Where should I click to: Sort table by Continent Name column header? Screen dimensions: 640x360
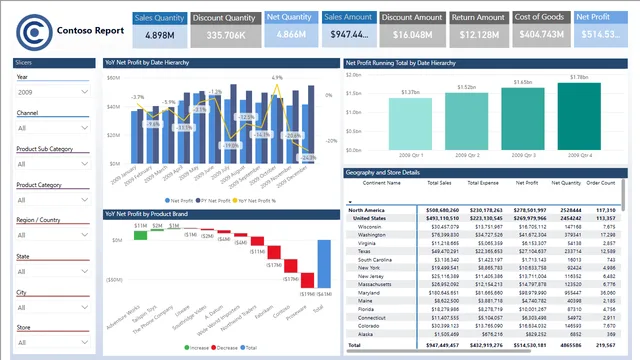tap(382, 183)
